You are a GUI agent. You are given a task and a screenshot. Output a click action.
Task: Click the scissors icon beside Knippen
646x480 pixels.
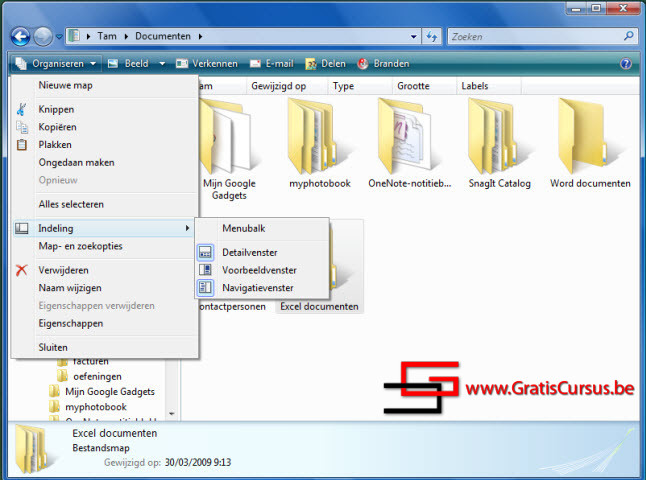21,109
